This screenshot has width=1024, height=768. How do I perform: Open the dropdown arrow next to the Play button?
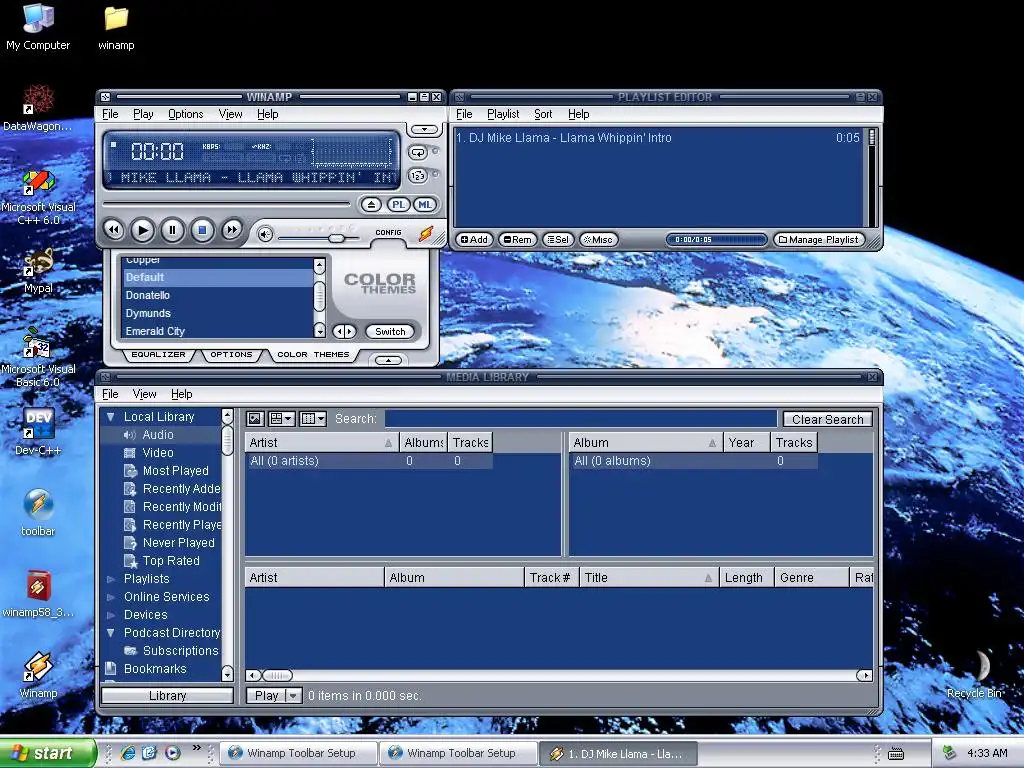point(293,696)
